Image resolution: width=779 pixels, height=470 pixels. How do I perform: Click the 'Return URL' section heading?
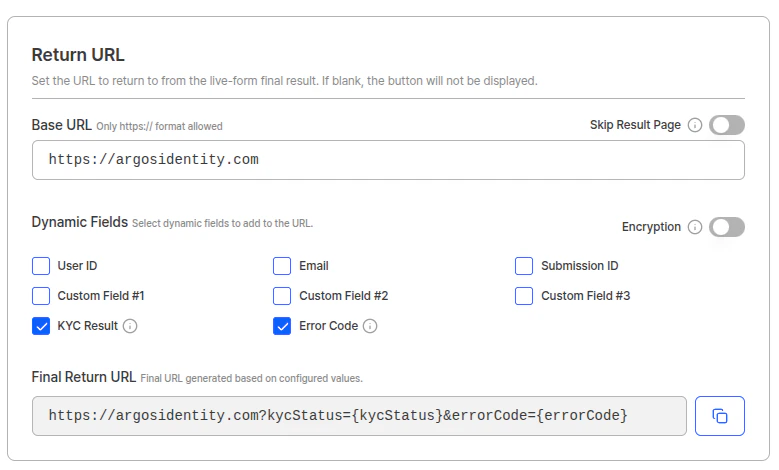78,55
